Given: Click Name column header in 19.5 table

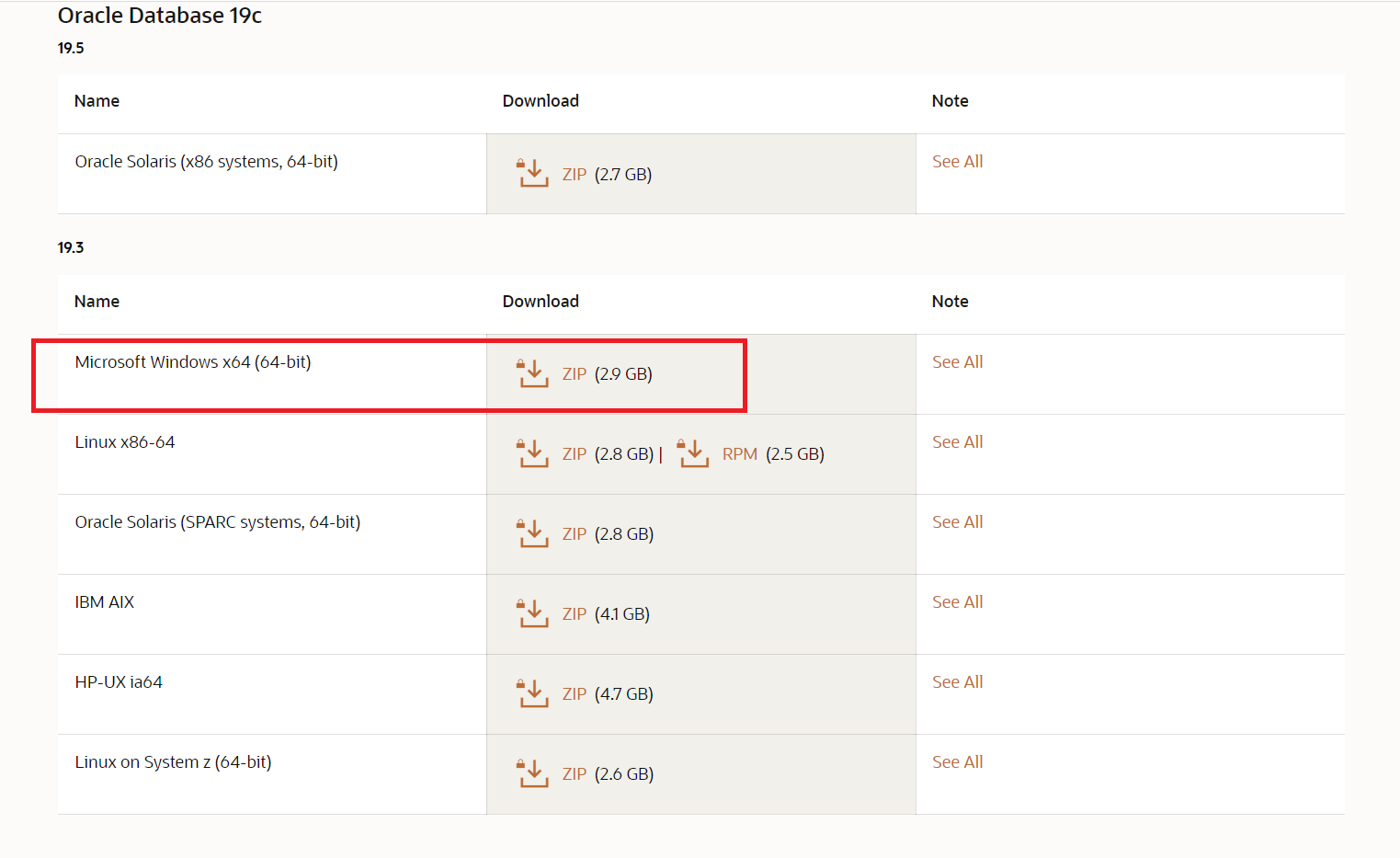Looking at the screenshot, I should [x=97, y=101].
